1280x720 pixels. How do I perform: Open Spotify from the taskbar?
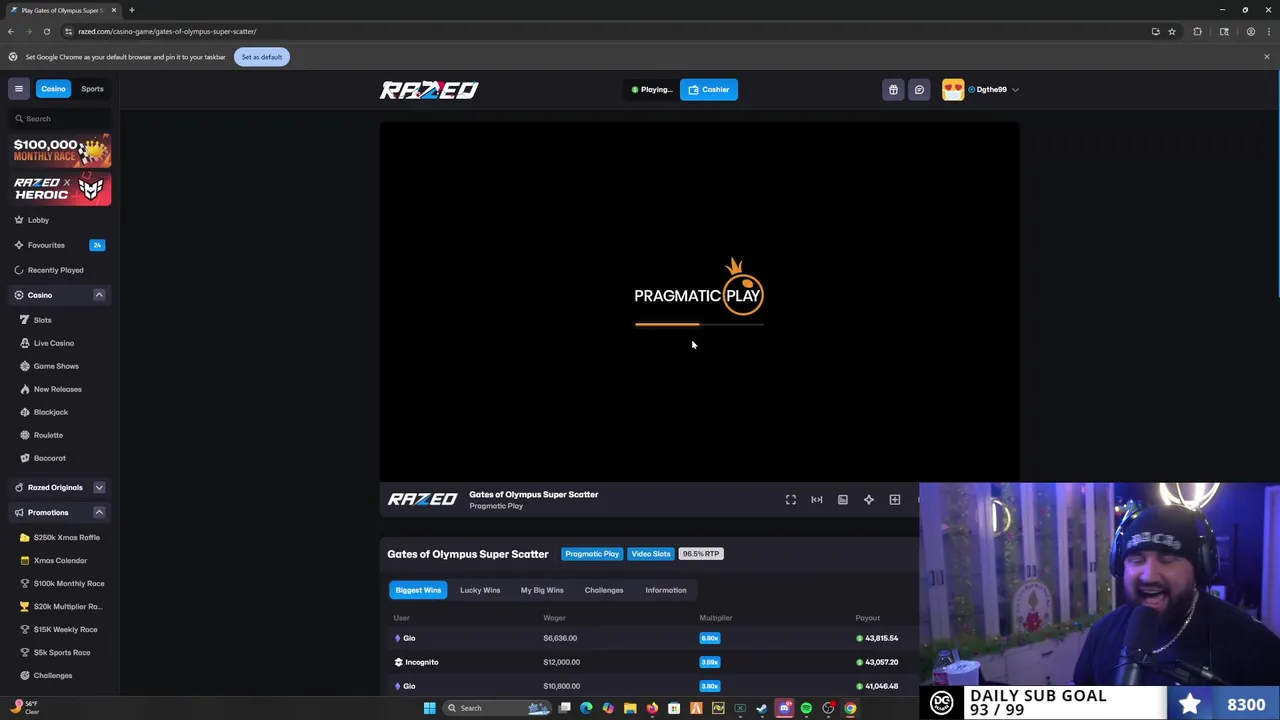click(x=806, y=708)
